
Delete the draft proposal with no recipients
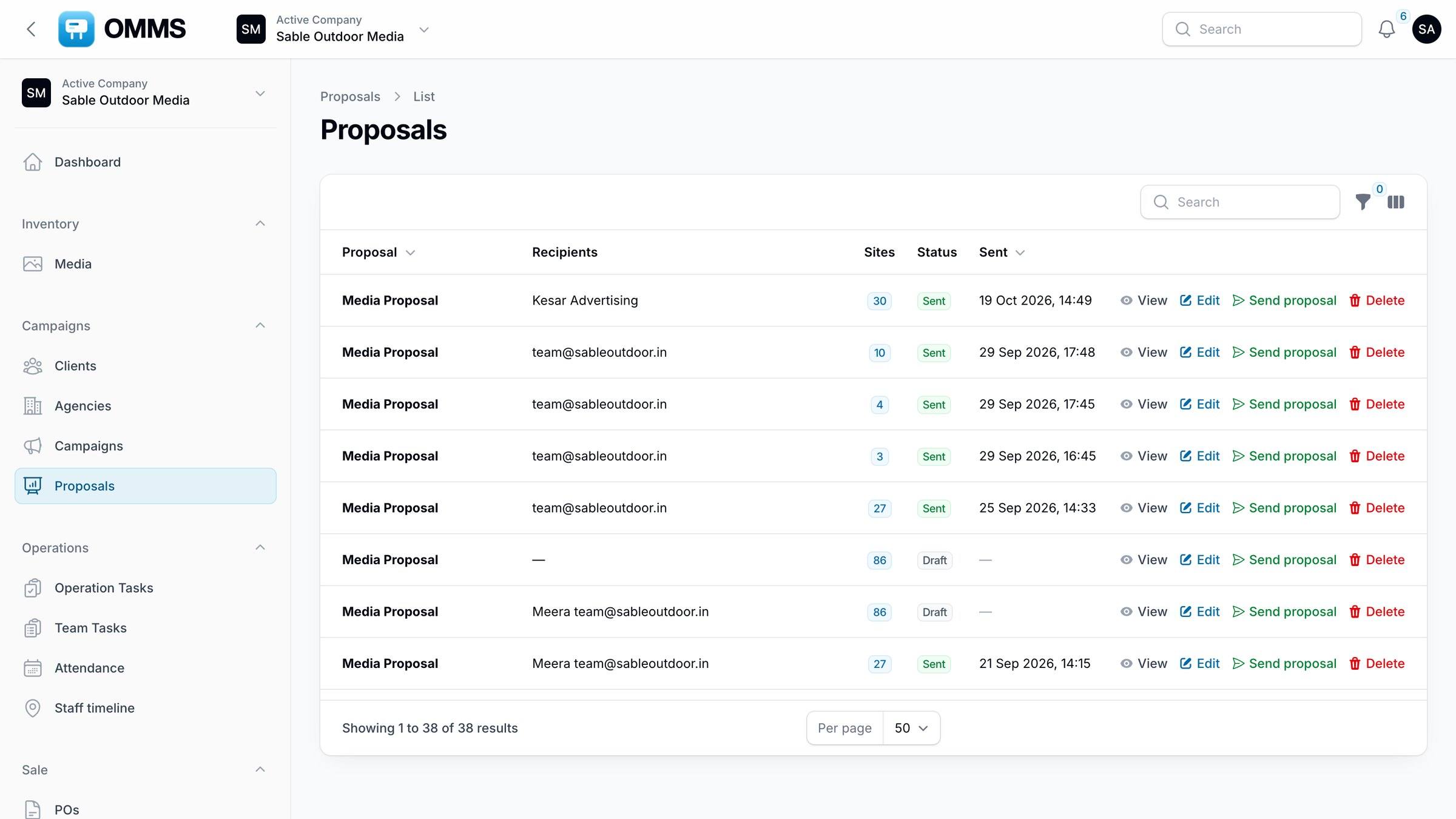(x=1377, y=560)
